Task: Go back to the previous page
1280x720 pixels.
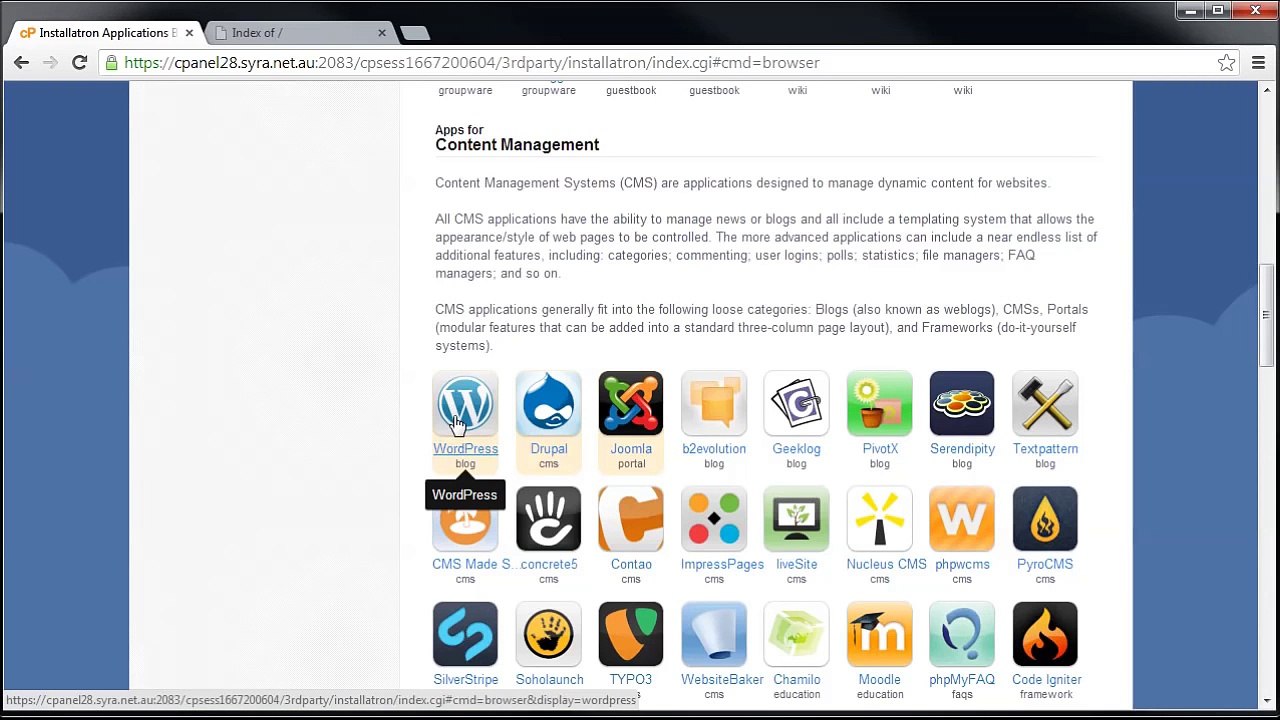Action: 22,63
